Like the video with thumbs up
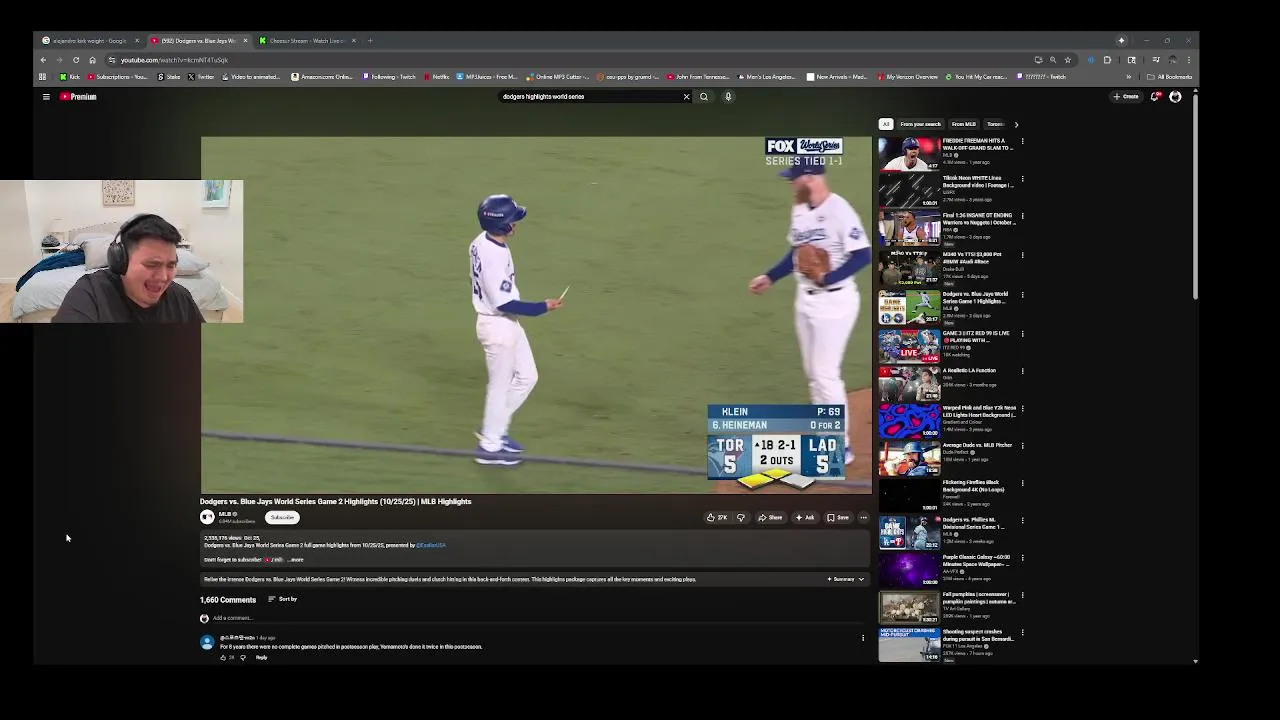Viewport: 1280px width, 720px height. 717,518
